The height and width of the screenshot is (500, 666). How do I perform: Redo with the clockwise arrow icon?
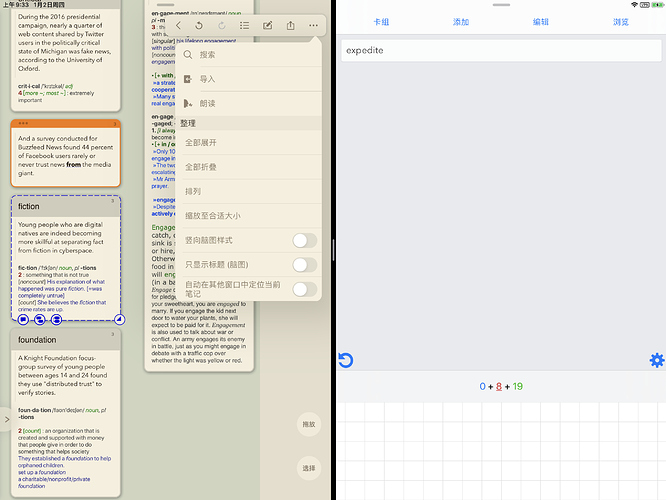221,25
